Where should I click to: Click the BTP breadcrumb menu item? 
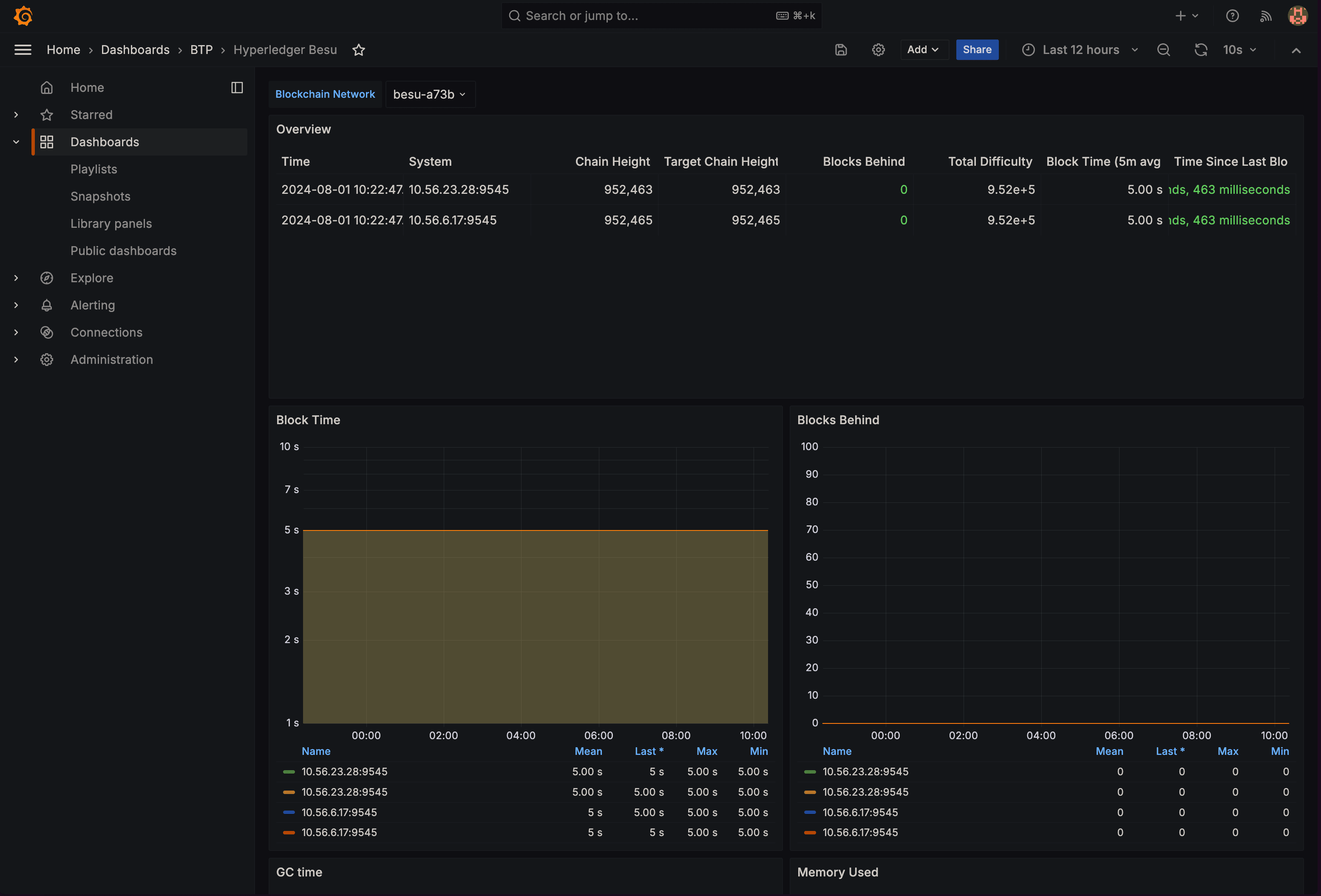pos(201,49)
